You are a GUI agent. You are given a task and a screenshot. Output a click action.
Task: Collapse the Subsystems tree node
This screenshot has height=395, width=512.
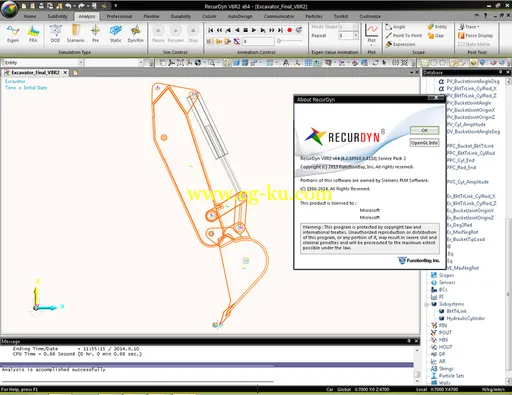(x=427, y=304)
